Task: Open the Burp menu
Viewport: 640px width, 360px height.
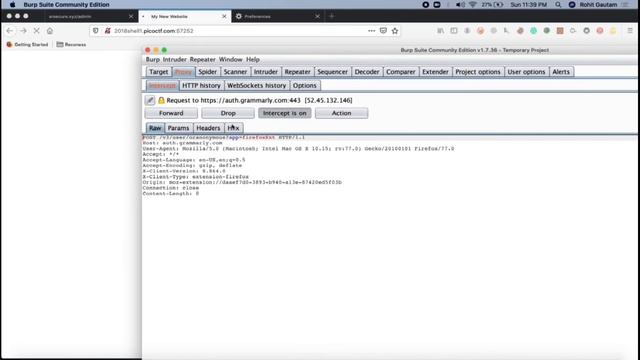Action: pyautogui.click(x=153, y=60)
